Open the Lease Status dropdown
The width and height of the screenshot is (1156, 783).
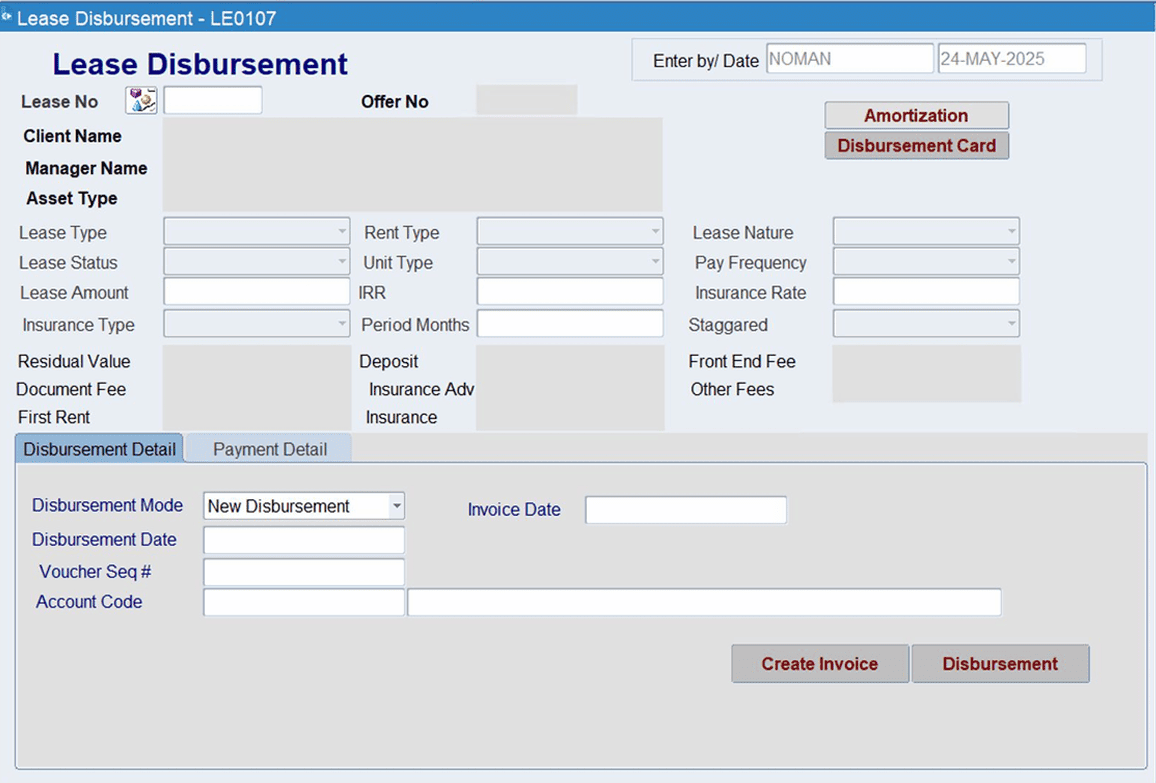(341, 262)
